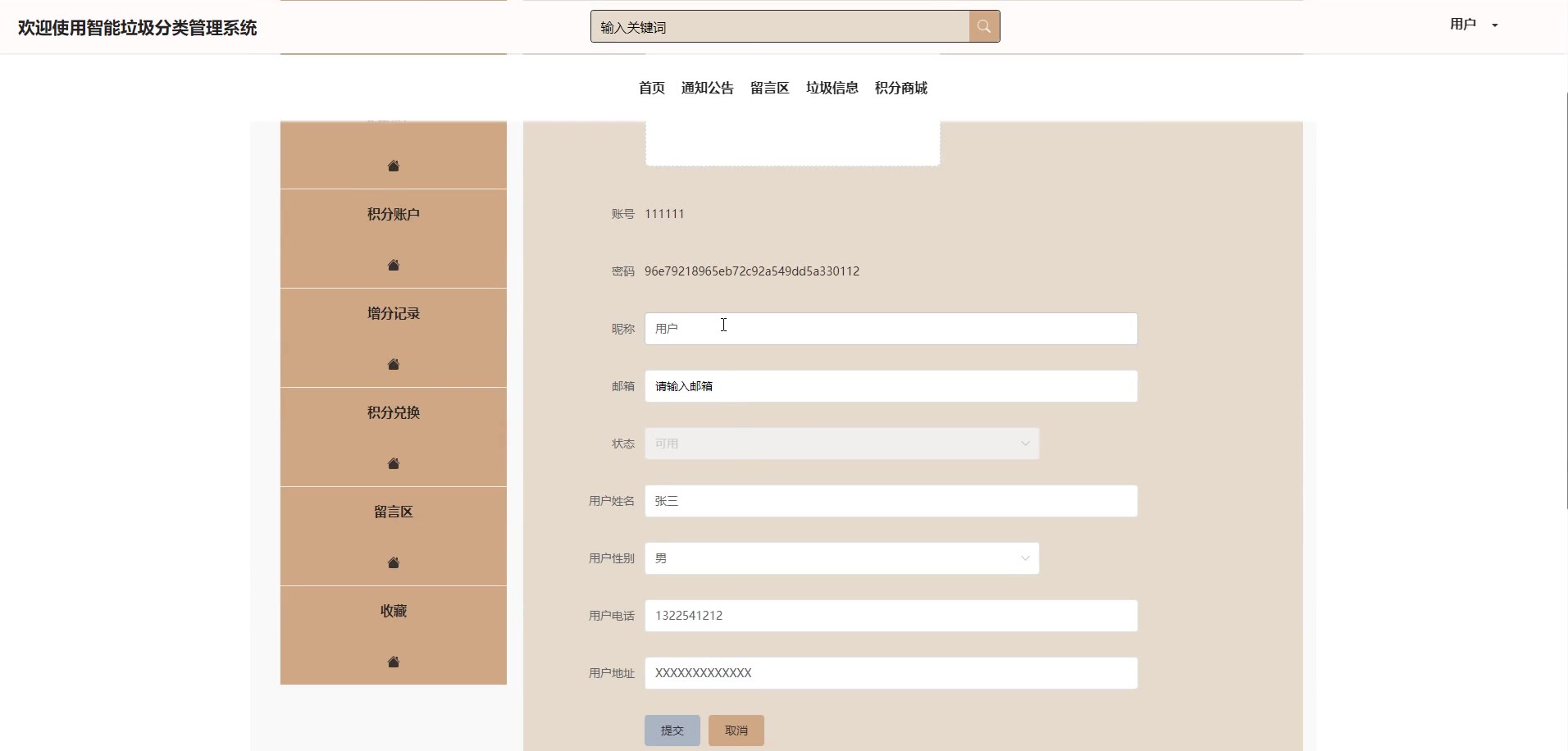Click the home icon below 收藏
The image size is (1568, 751).
(x=394, y=662)
